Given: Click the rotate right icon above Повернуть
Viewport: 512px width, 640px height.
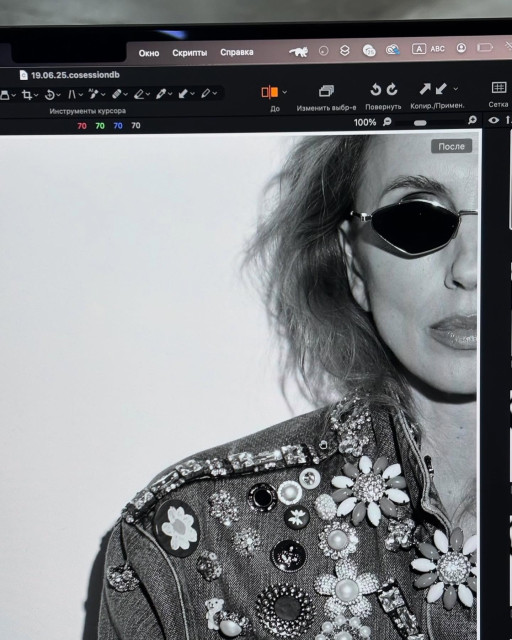Looking at the screenshot, I should coord(392,89).
